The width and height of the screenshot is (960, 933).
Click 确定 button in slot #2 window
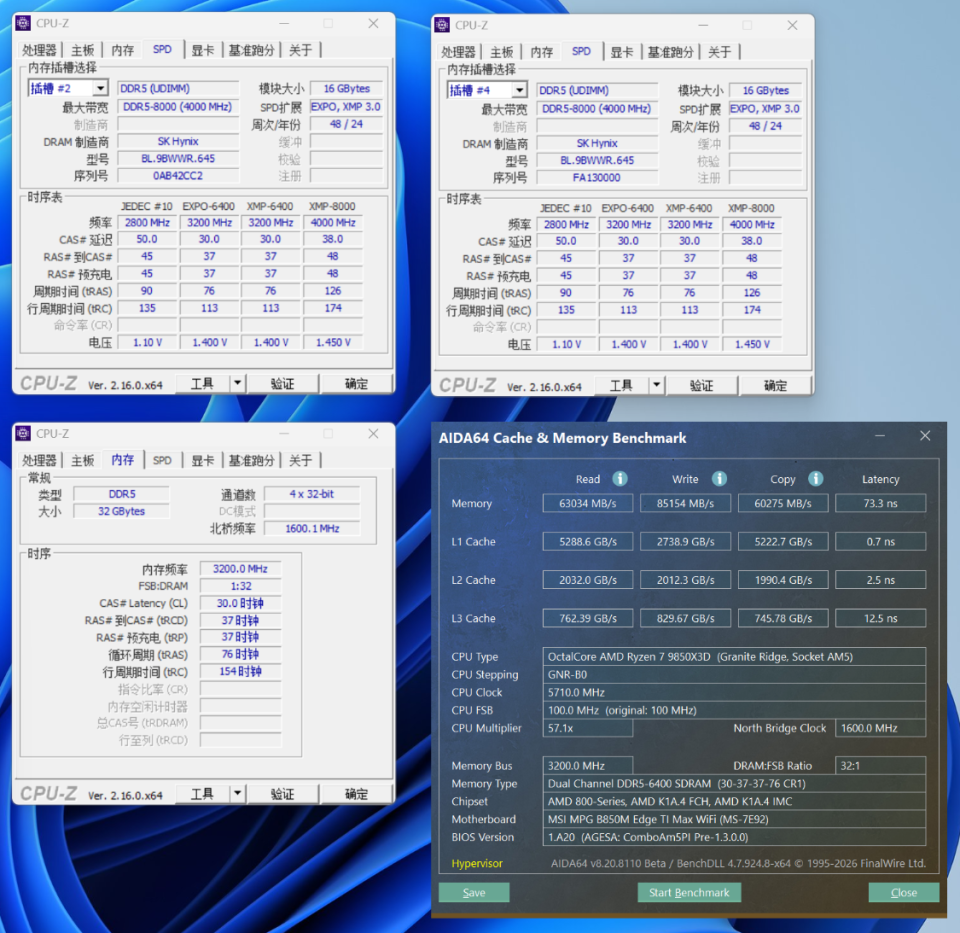tap(356, 384)
